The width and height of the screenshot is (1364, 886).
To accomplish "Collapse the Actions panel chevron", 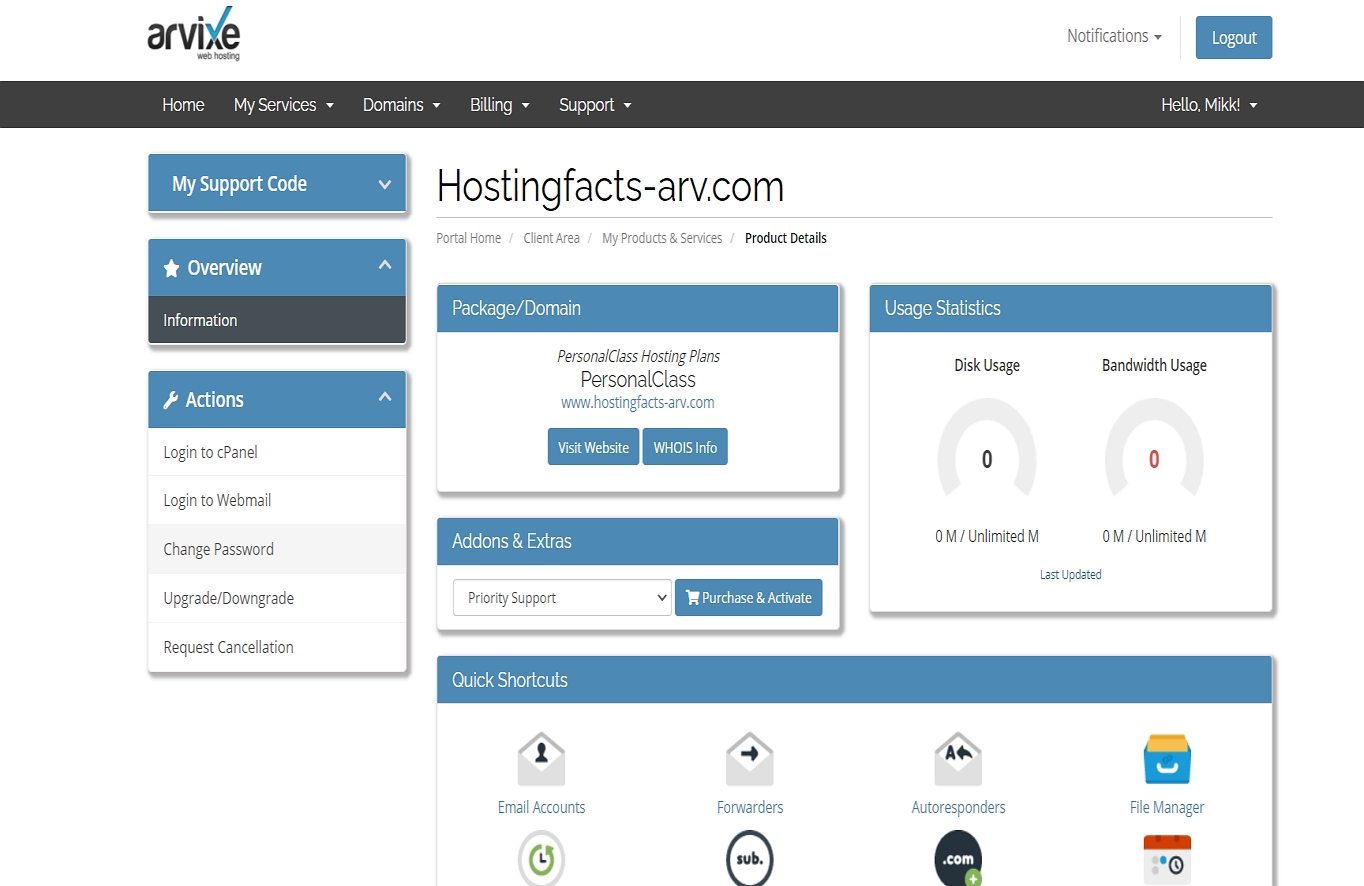I will [x=385, y=397].
